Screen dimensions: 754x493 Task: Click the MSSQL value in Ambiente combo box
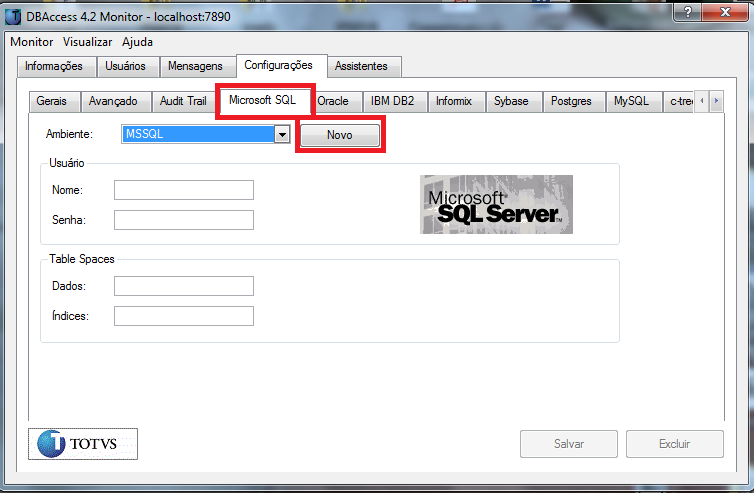[x=198, y=134]
